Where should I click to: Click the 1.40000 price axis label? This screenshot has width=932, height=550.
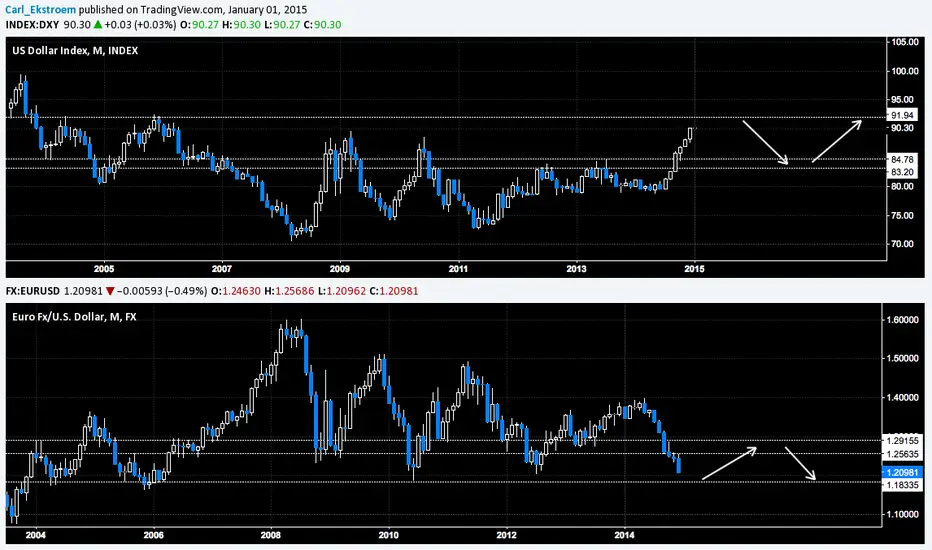coord(902,397)
